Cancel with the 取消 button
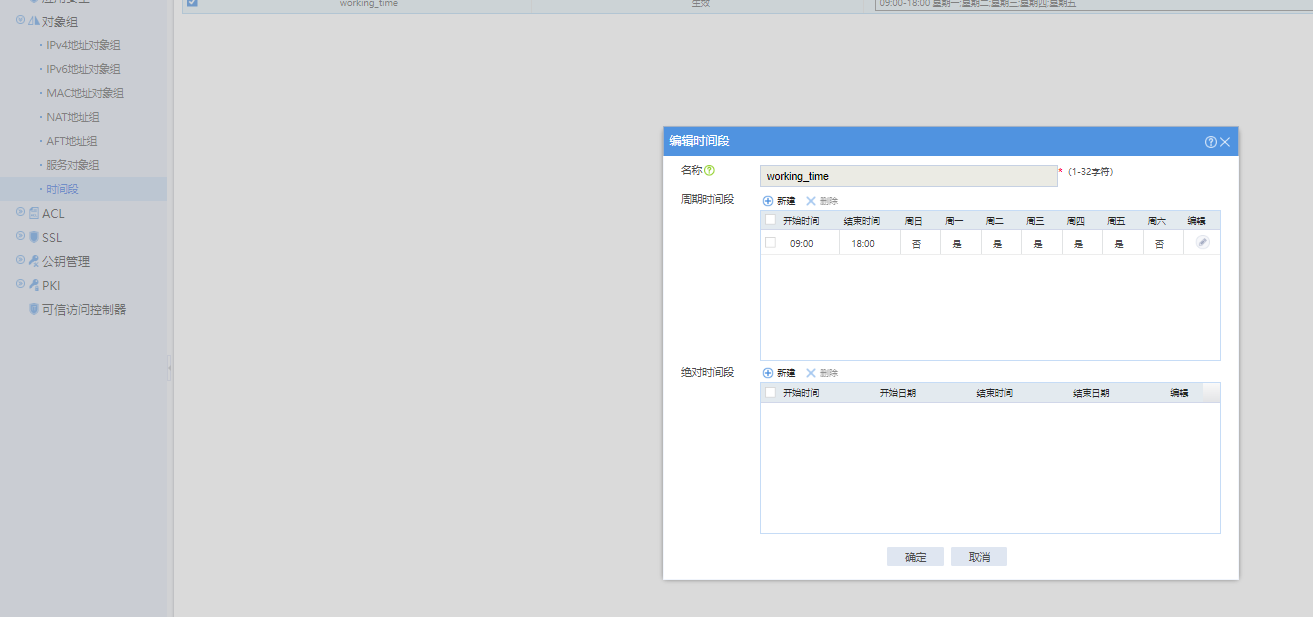The height and width of the screenshot is (617, 1313). pos(979,557)
